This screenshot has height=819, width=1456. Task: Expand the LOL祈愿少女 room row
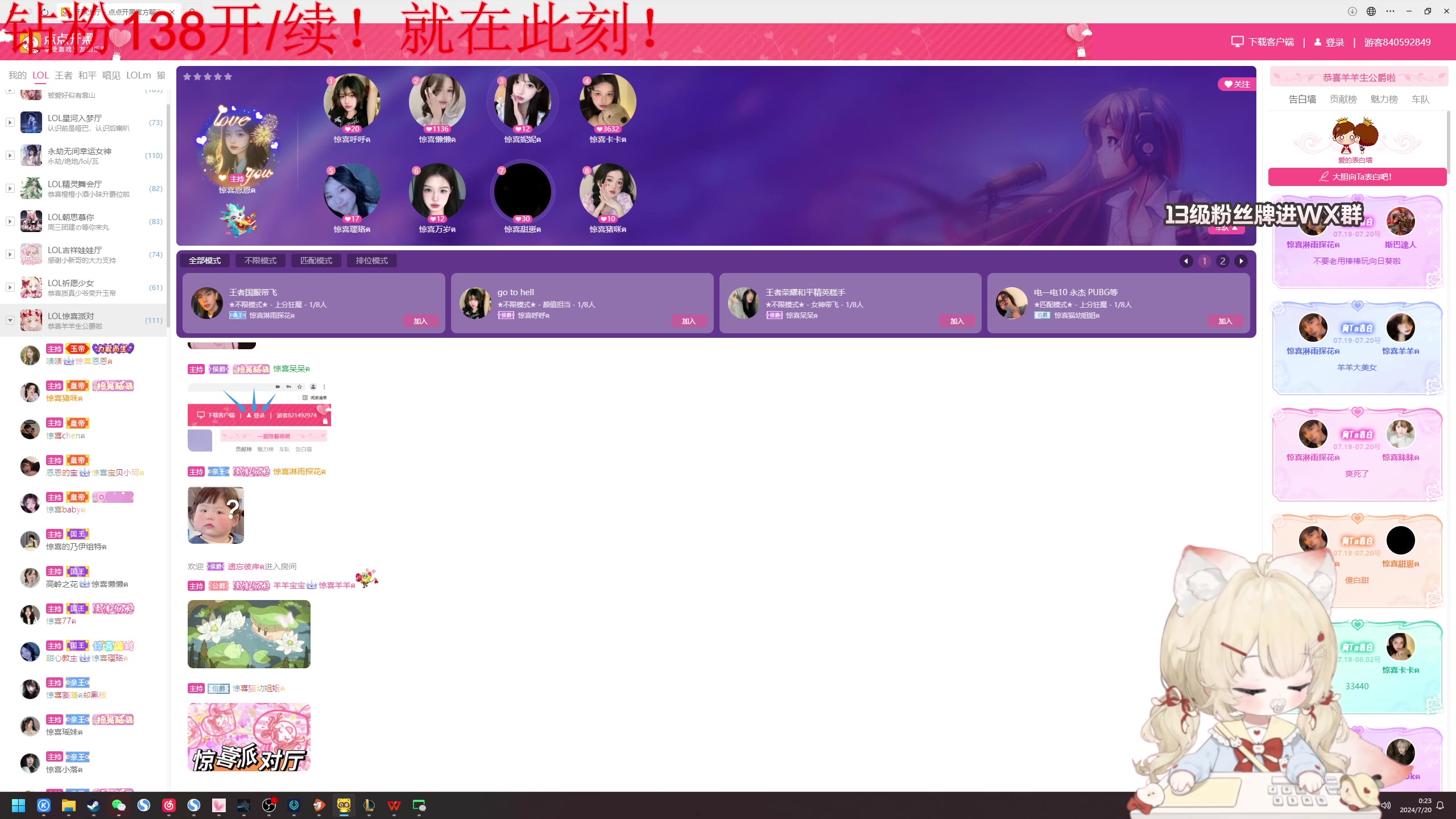10,287
